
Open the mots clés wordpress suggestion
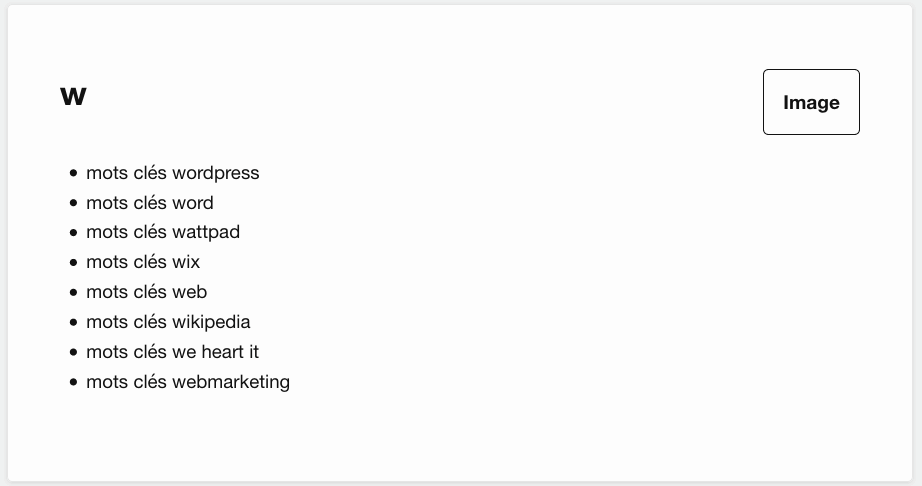tap(172, 173)
